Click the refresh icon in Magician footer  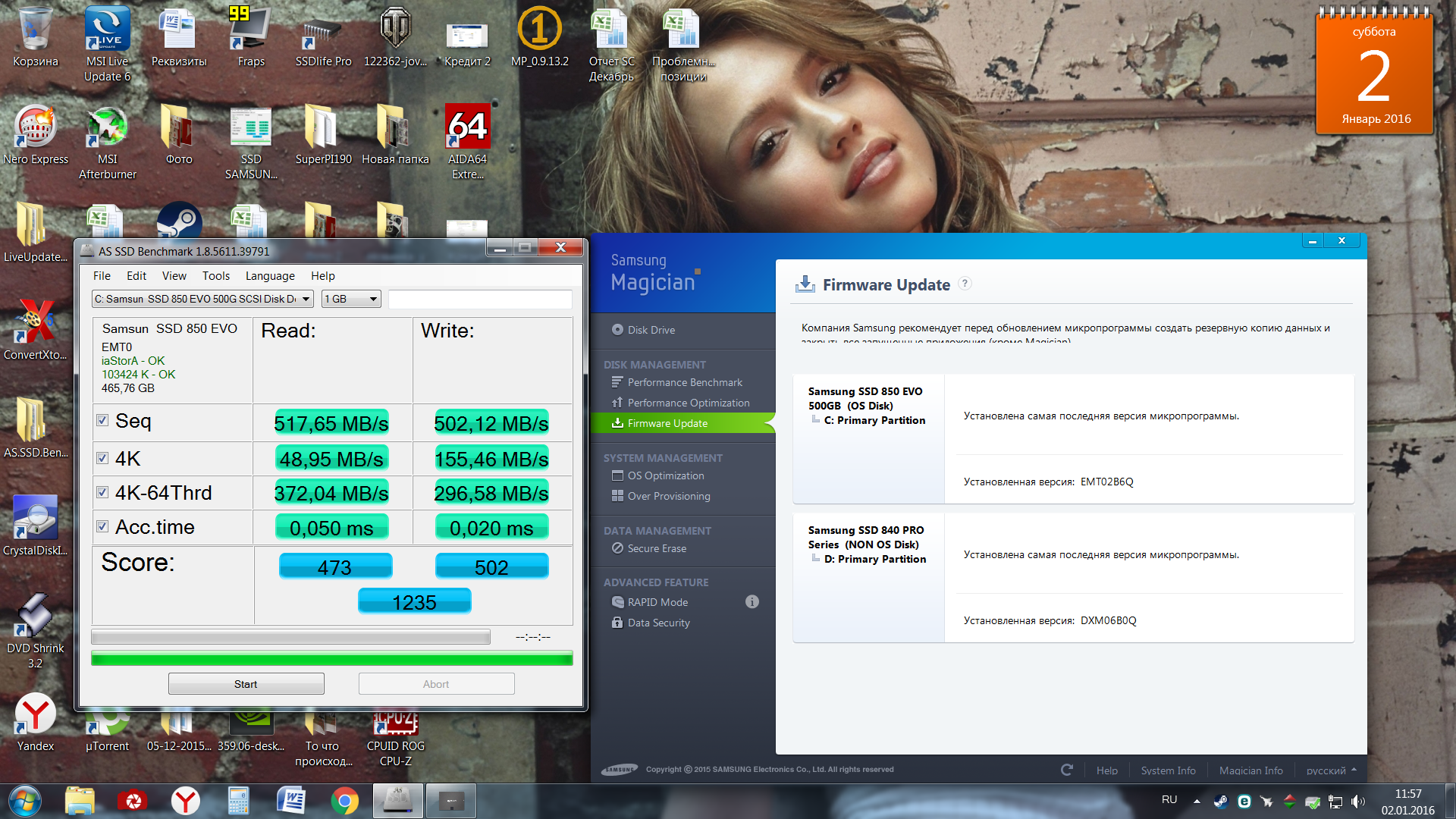[1066, 770]
